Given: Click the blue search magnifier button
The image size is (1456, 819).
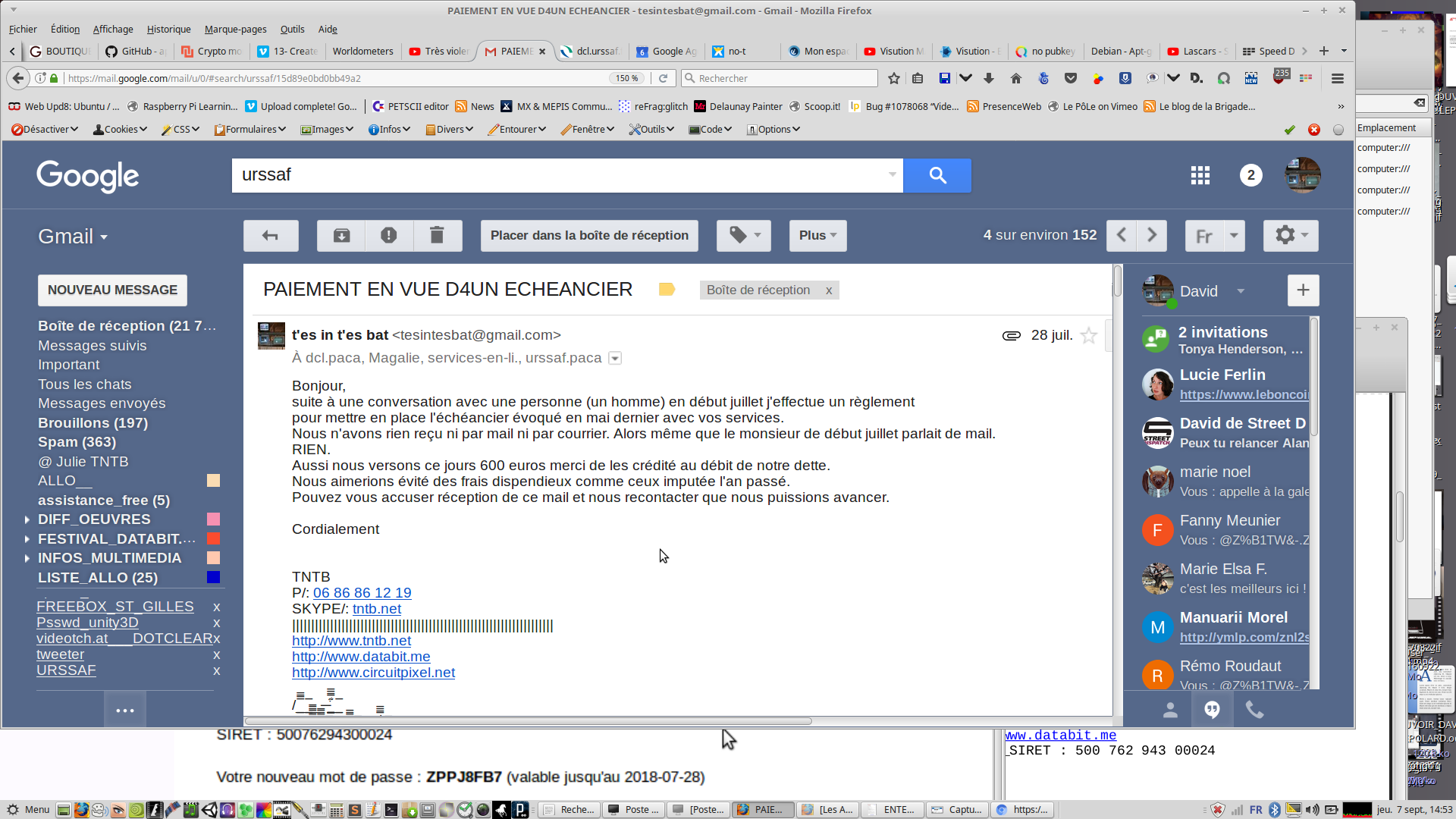Looking at the screenshot, I should coord(937,176).
